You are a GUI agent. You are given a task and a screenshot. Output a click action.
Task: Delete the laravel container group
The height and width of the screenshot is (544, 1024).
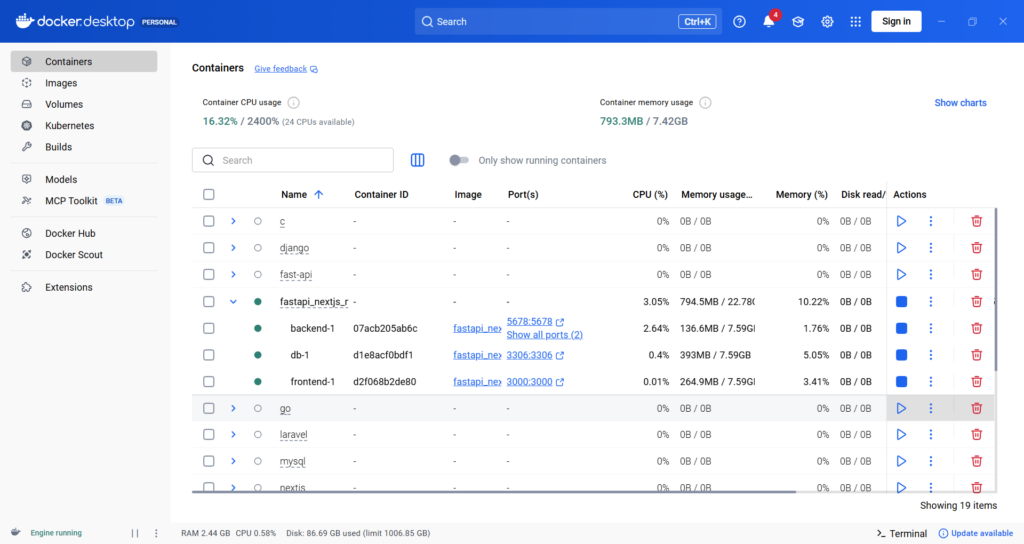976,435
